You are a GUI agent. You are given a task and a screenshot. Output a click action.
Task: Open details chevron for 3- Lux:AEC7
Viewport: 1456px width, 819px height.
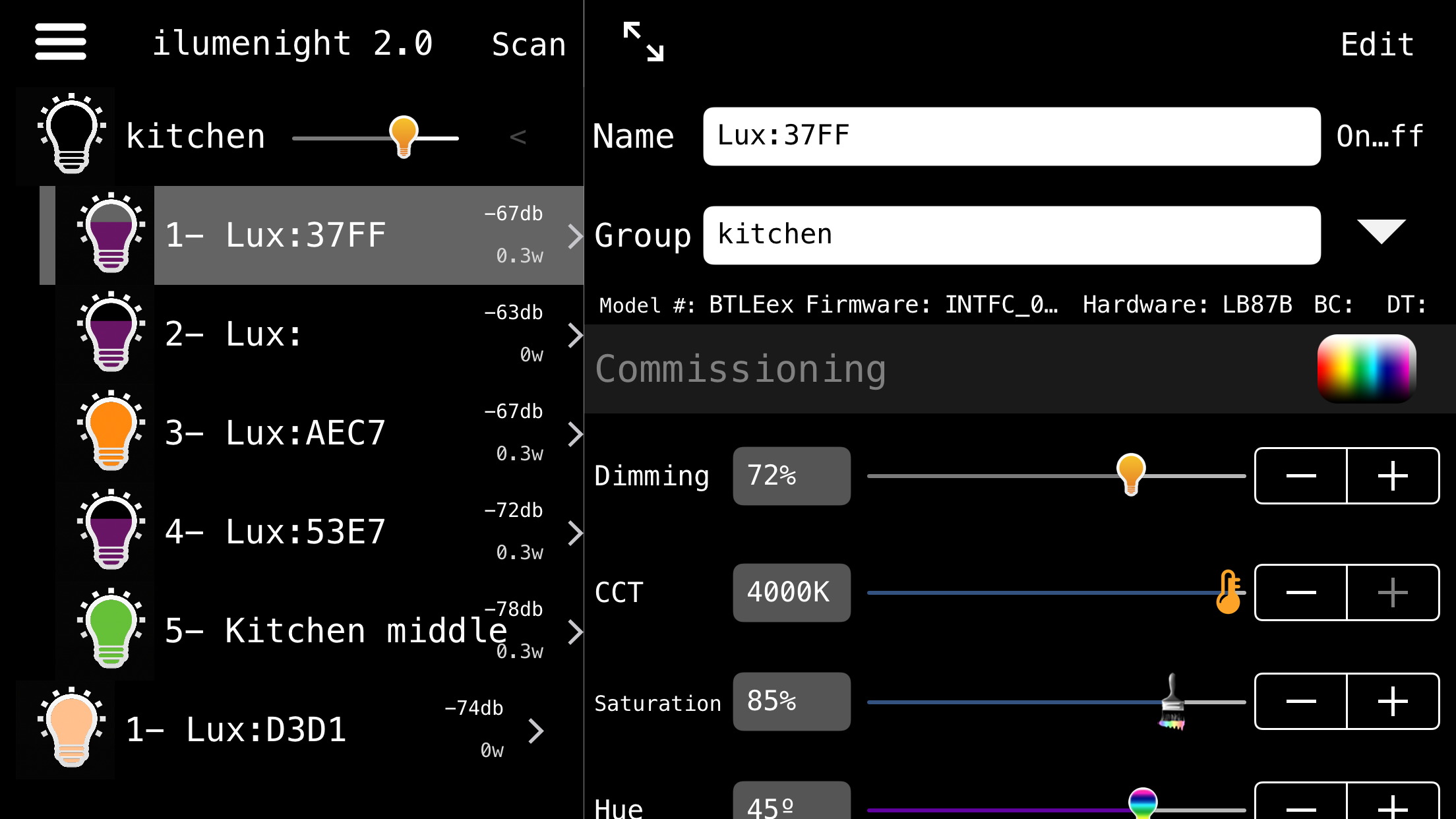click(x=575, y=434)
